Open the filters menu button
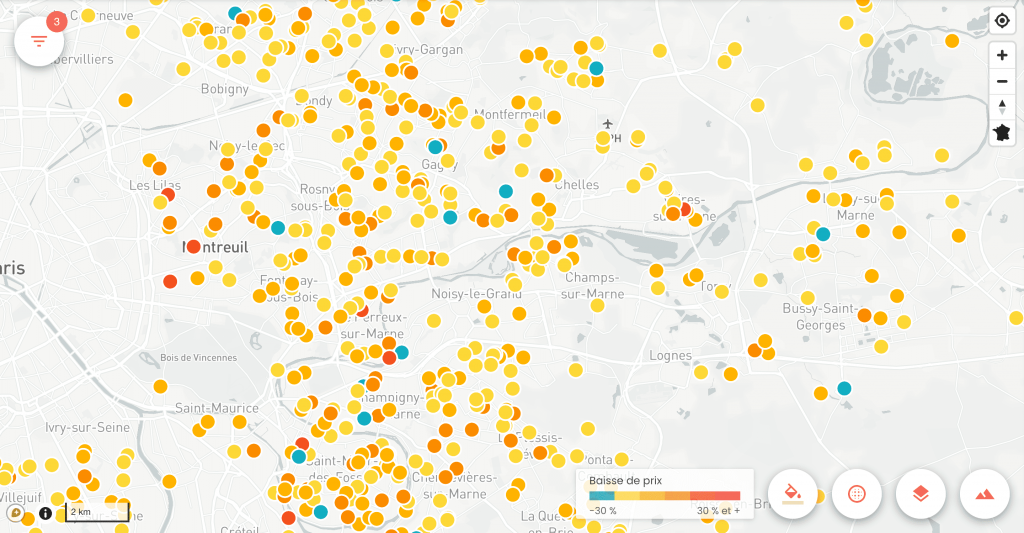 [x=39, y=41]
